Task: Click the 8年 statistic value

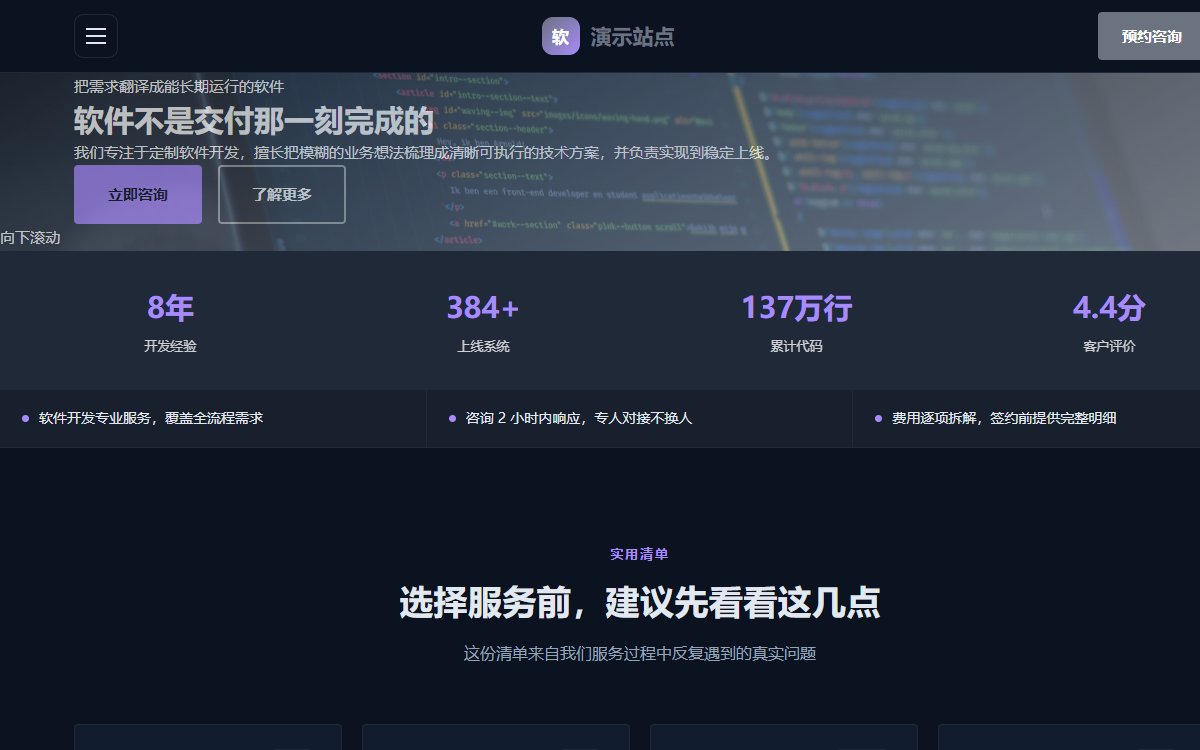Action: pyautogui.click(x=170, y=308)
